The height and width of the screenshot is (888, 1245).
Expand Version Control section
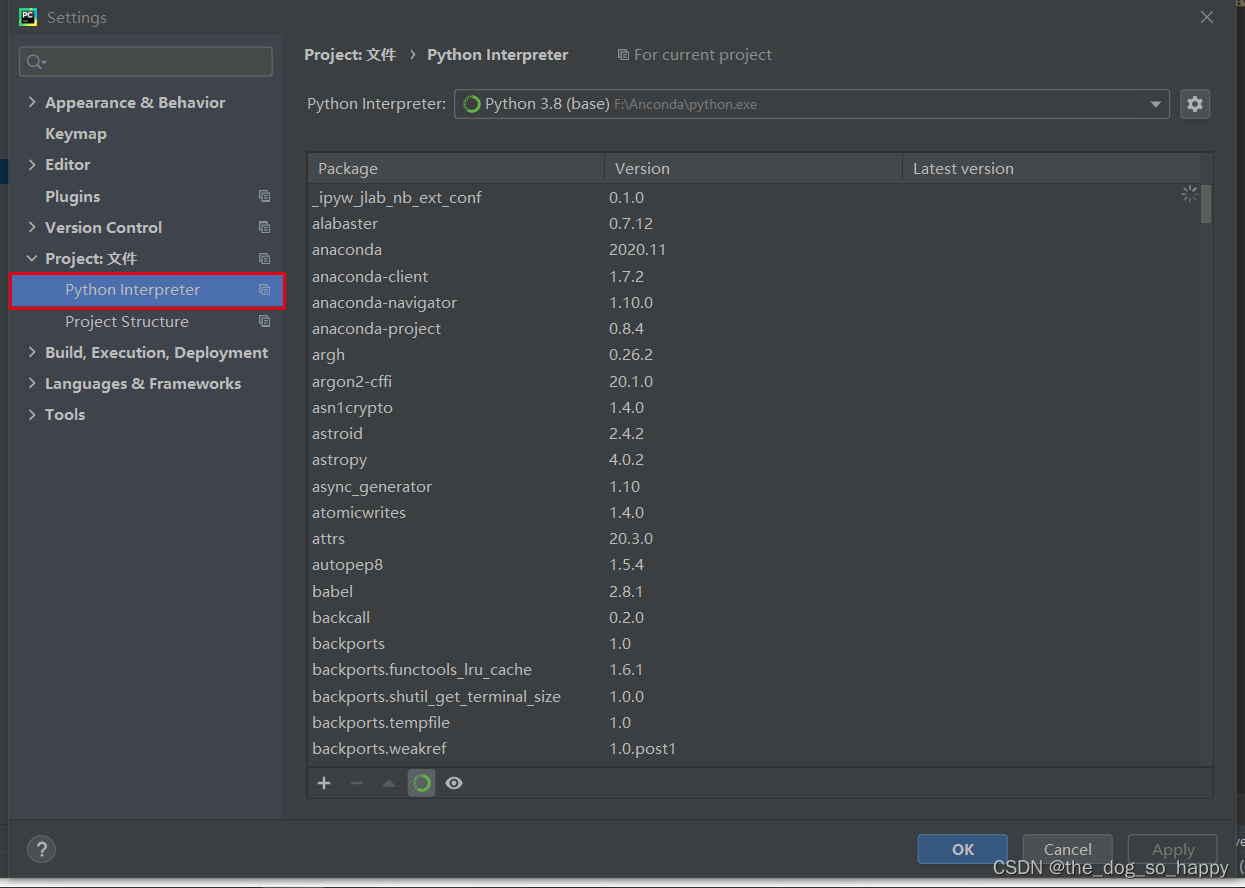click(32, 227)
